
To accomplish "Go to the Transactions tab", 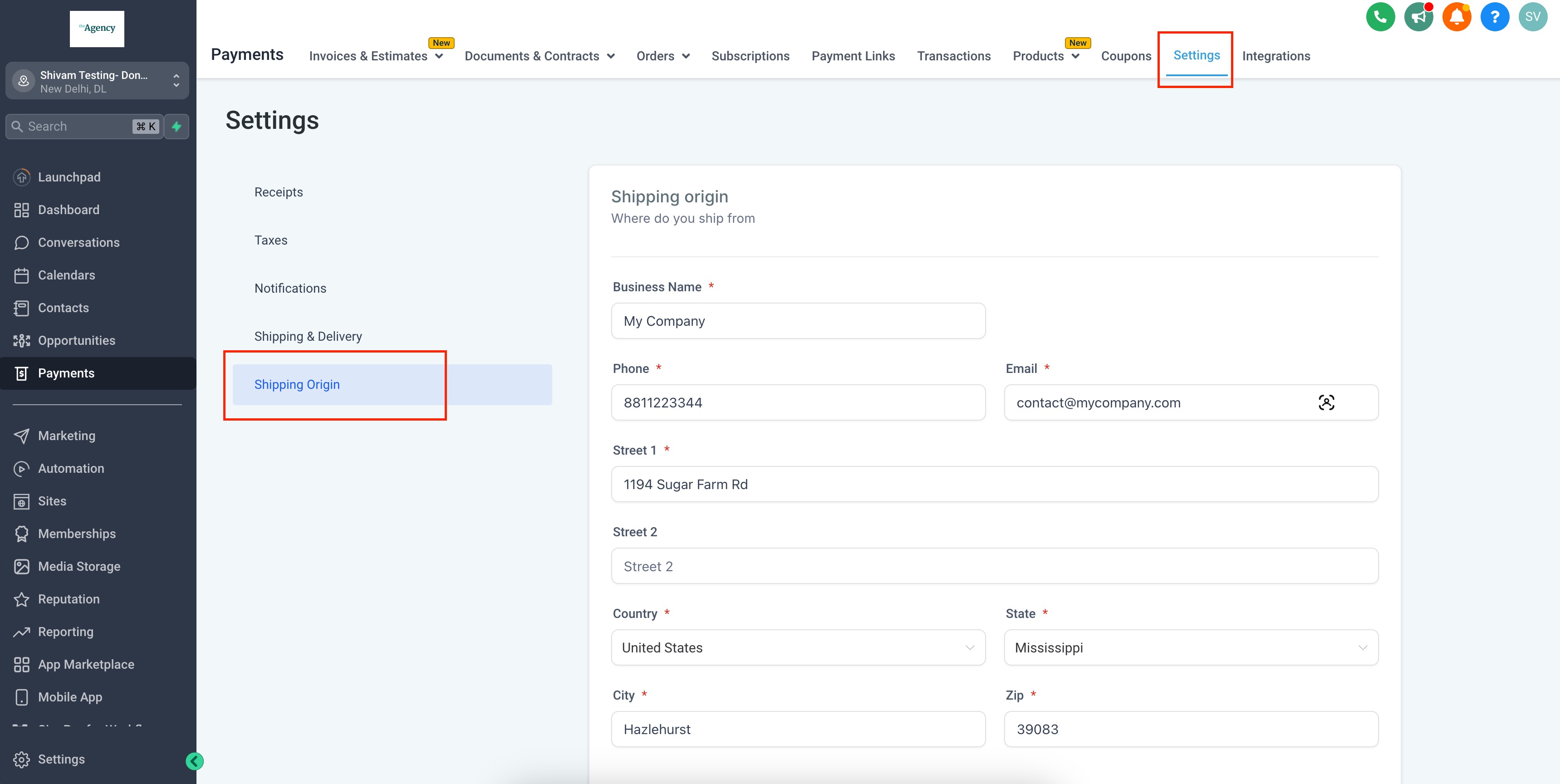I will [x=953, y=56].
